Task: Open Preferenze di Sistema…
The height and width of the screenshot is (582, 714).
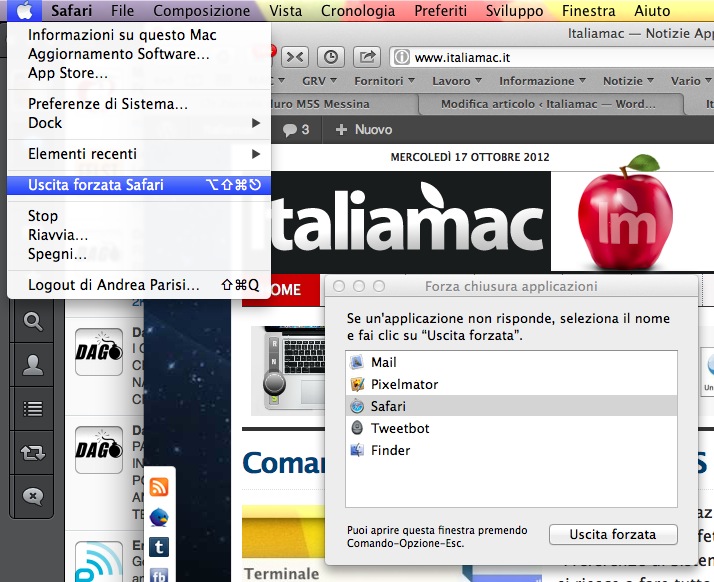Action: coord(139,104)
